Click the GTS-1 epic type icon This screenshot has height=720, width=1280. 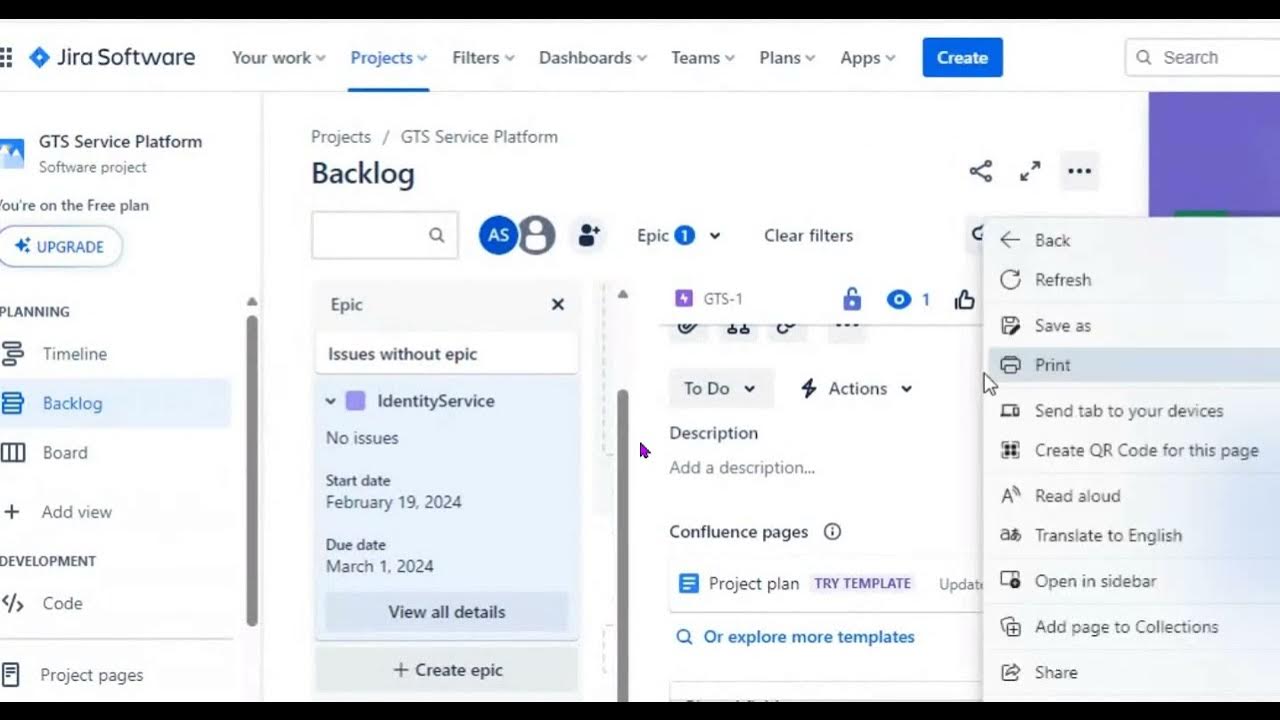pos(684,298)
